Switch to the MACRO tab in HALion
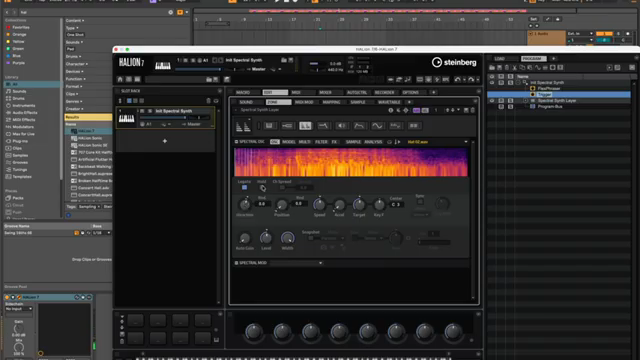The width and height of the screenshot is (640, 360). (243, 92)
